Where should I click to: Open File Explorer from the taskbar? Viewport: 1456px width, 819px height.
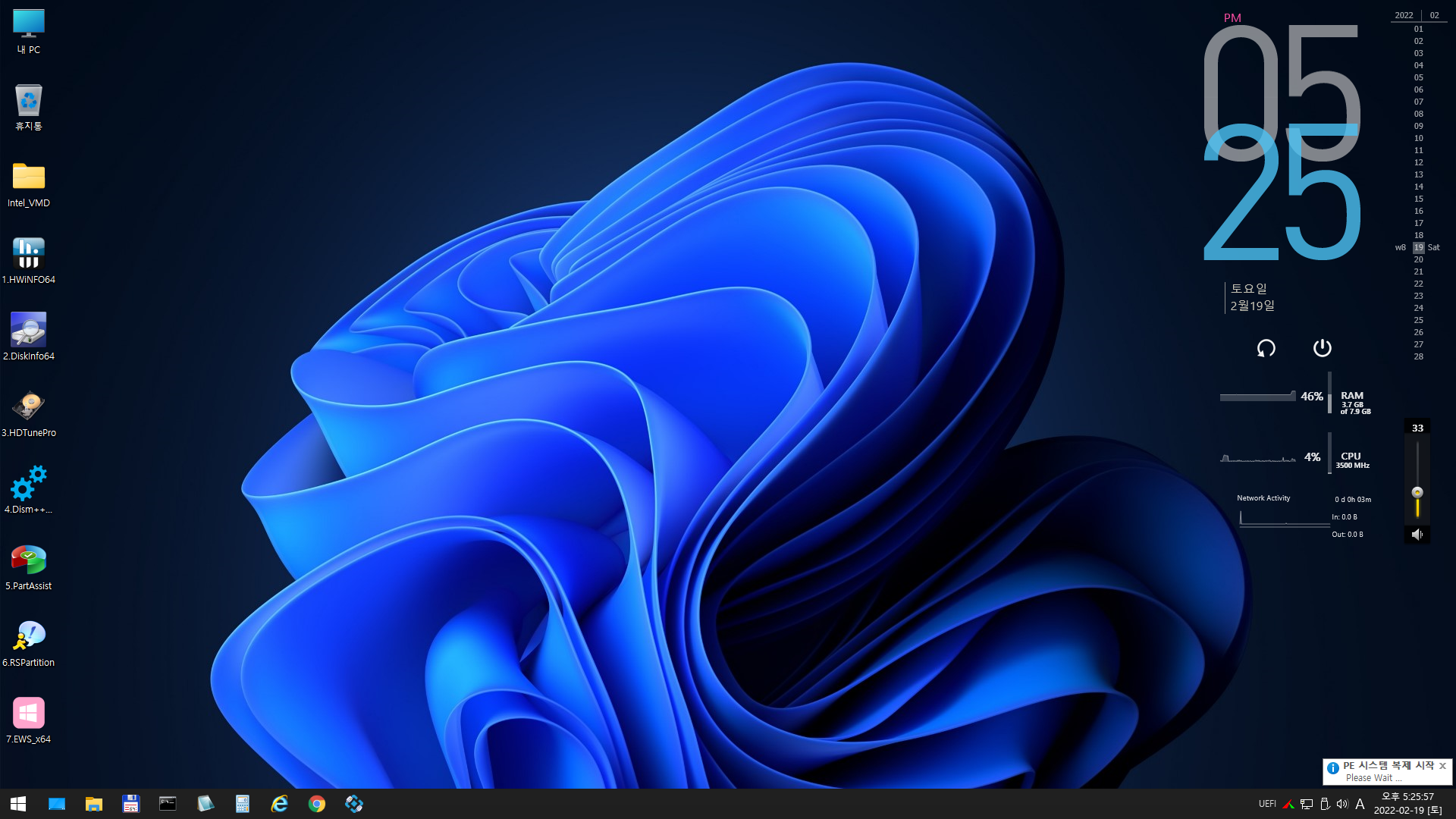(94, 804)
